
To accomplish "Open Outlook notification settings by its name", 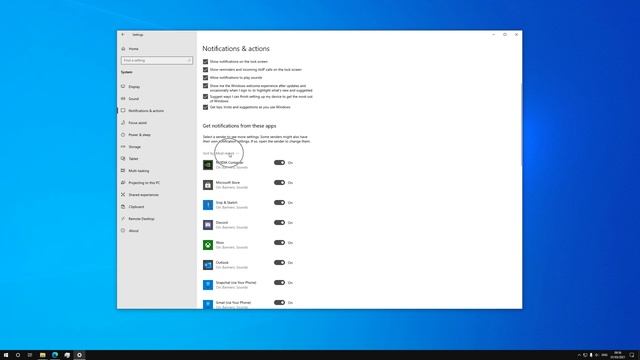I will [222, 262].
